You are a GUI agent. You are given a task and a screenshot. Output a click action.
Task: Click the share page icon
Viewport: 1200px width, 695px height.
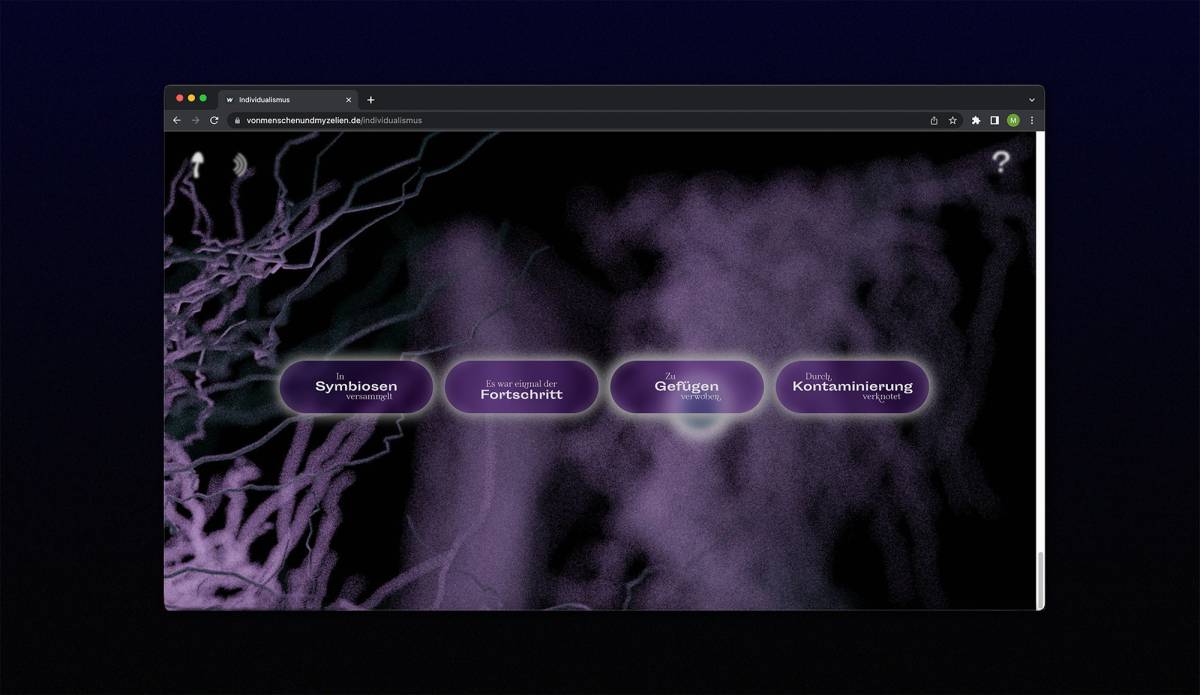[934, 120]
